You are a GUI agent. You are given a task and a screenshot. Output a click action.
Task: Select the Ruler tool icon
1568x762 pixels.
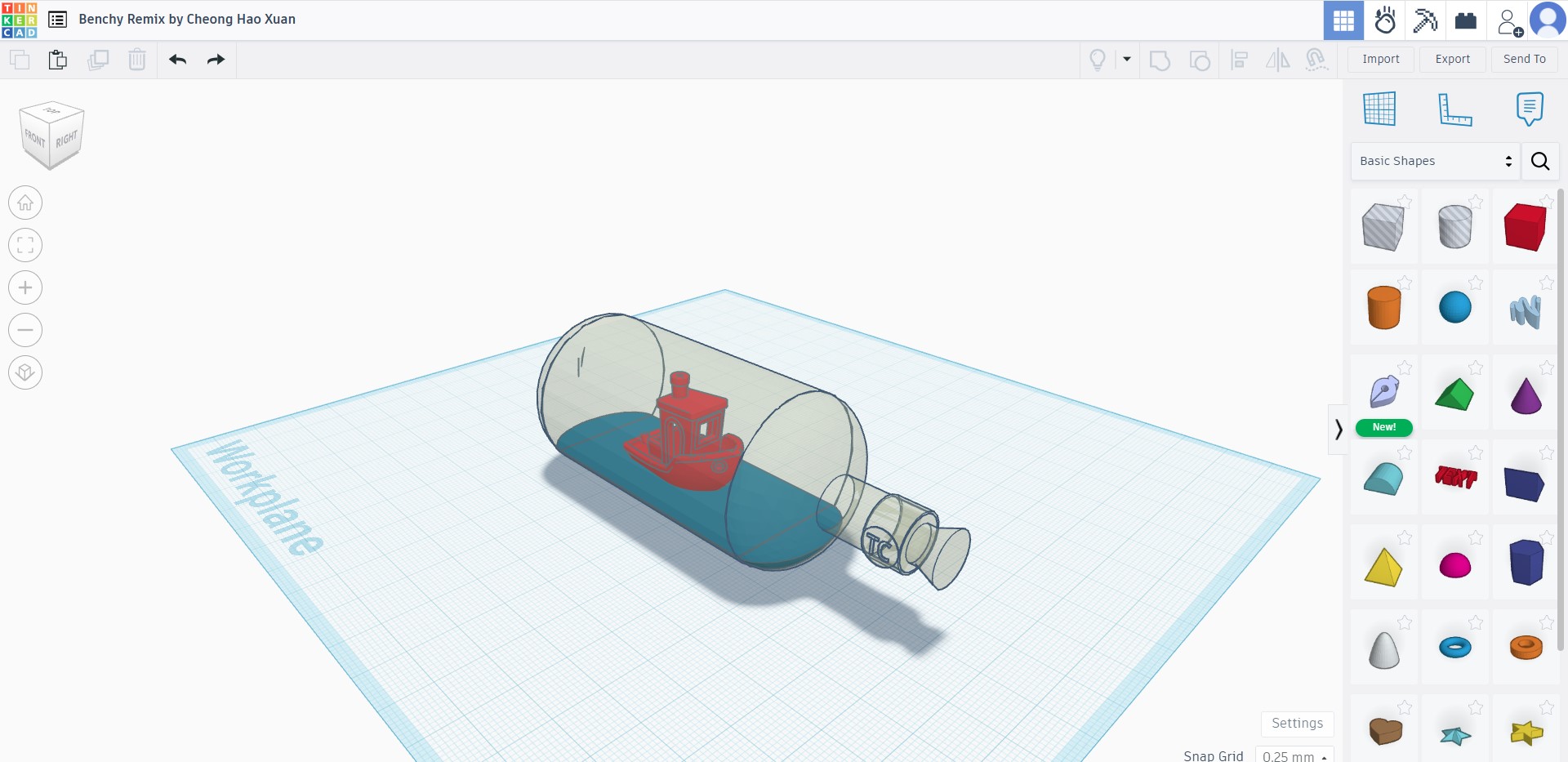click(1454, 109)
